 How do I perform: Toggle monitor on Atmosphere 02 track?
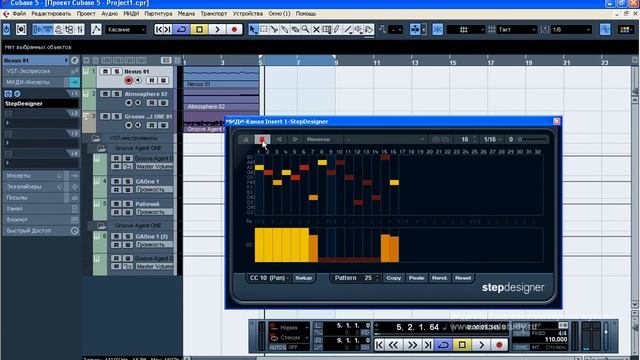[x=138, y=103]
